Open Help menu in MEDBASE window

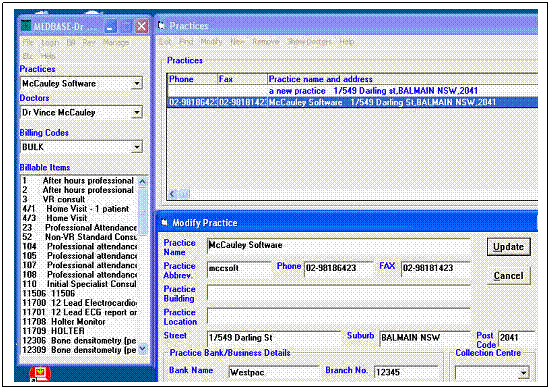click(x=48, y=56)
